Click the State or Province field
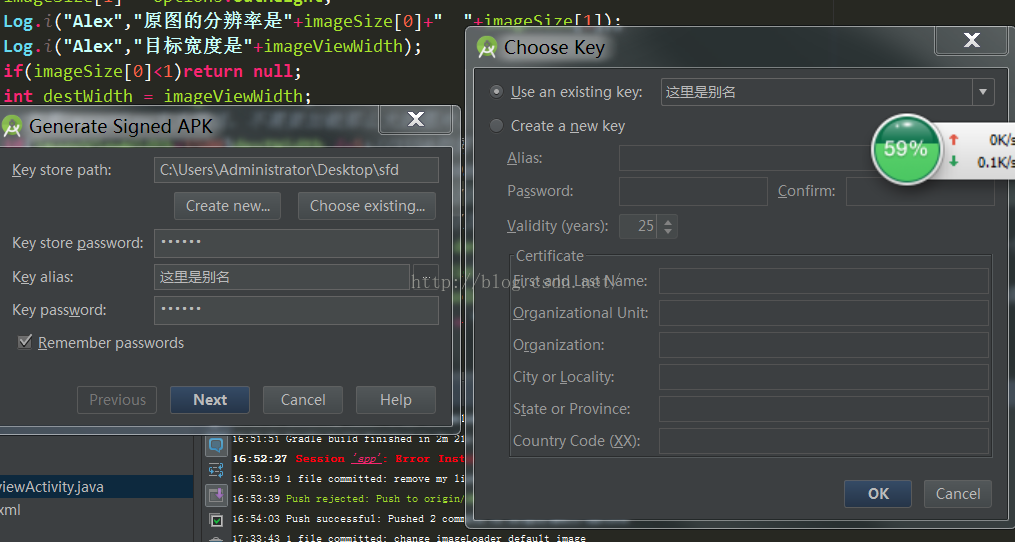This screenshot has height=542, width=1015. pyautogui.click(x=824, y=409)
